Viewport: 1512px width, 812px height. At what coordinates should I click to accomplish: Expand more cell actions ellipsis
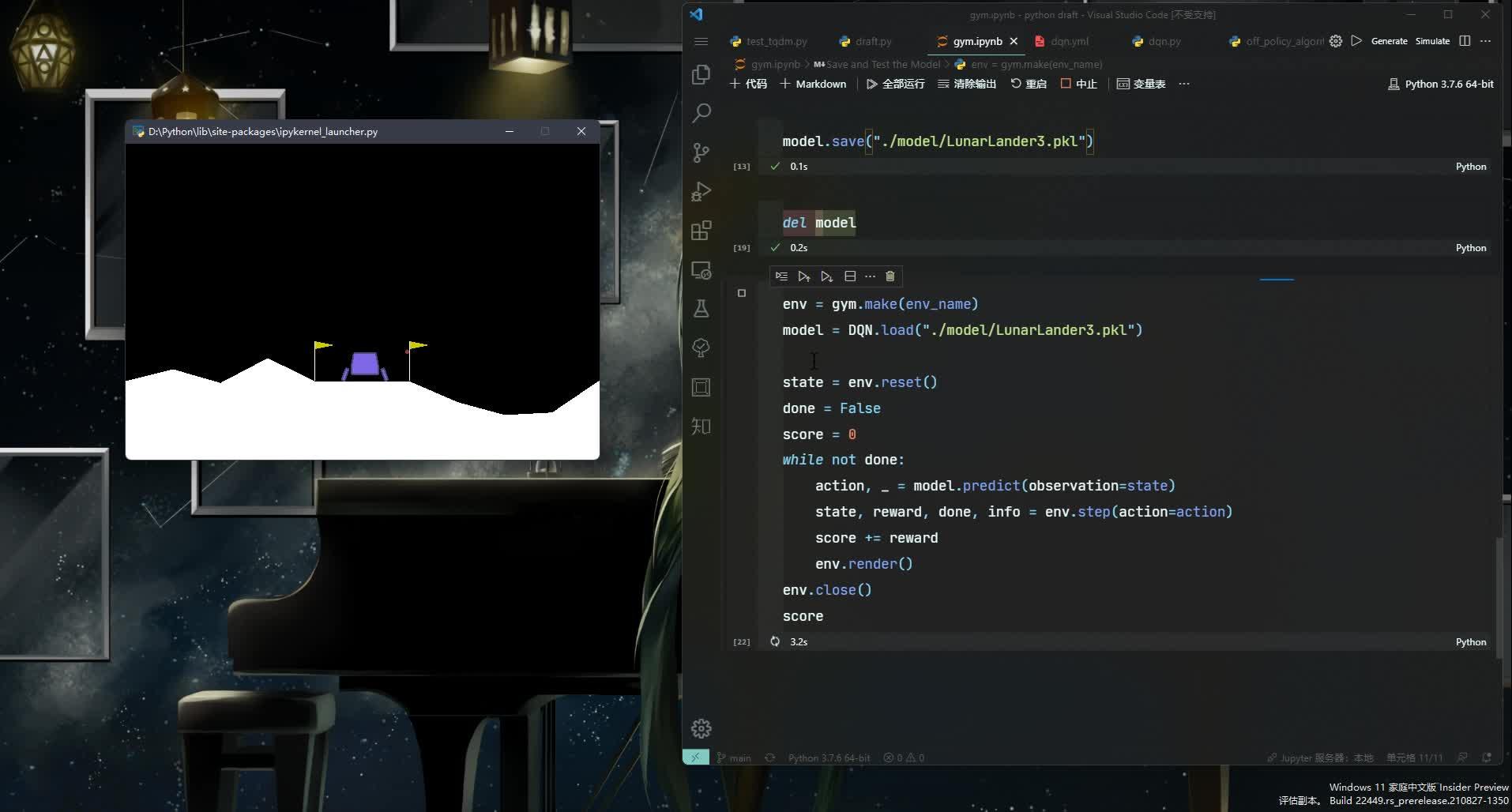870,276
